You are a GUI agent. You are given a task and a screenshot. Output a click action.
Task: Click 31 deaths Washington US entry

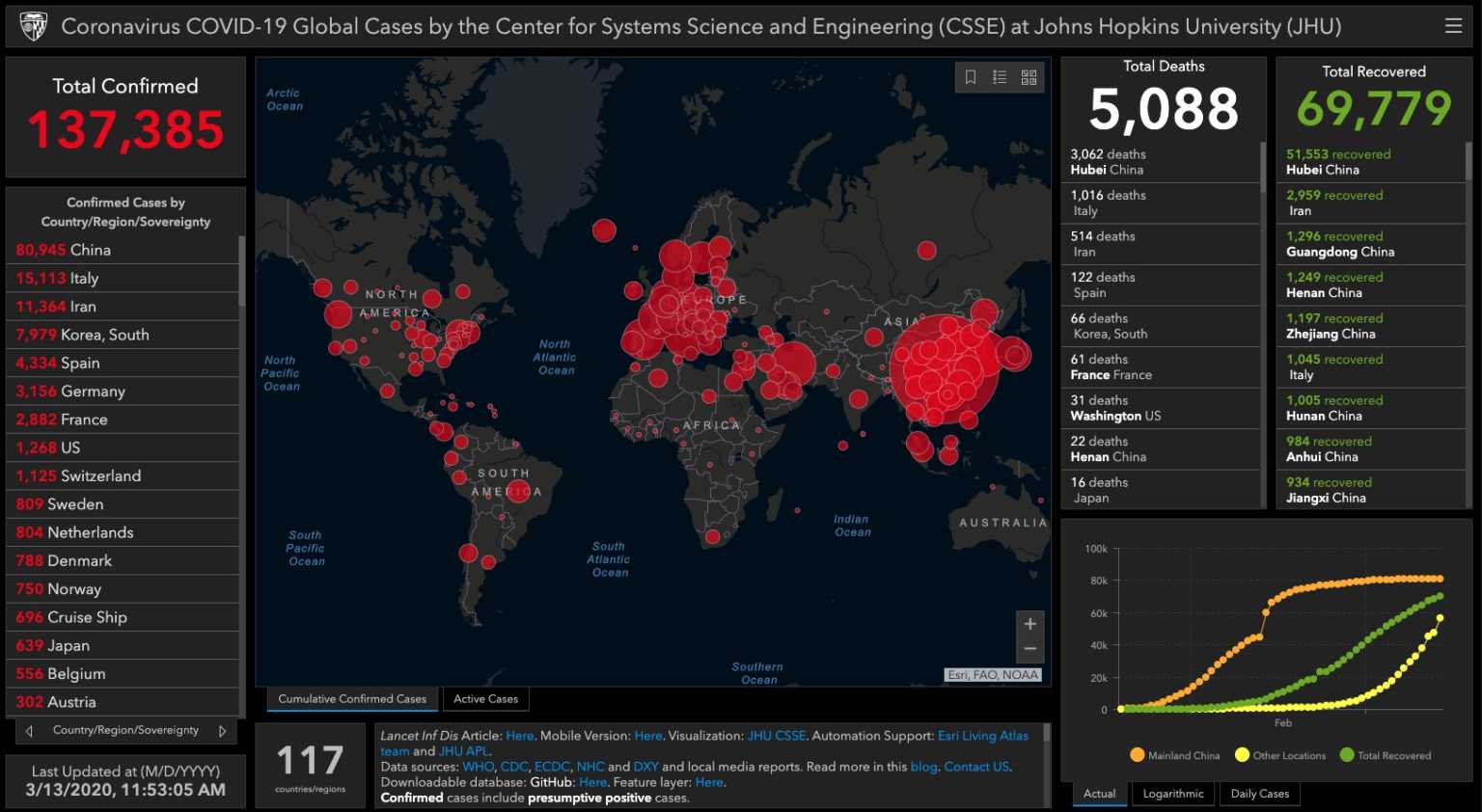pos(1161,408)
